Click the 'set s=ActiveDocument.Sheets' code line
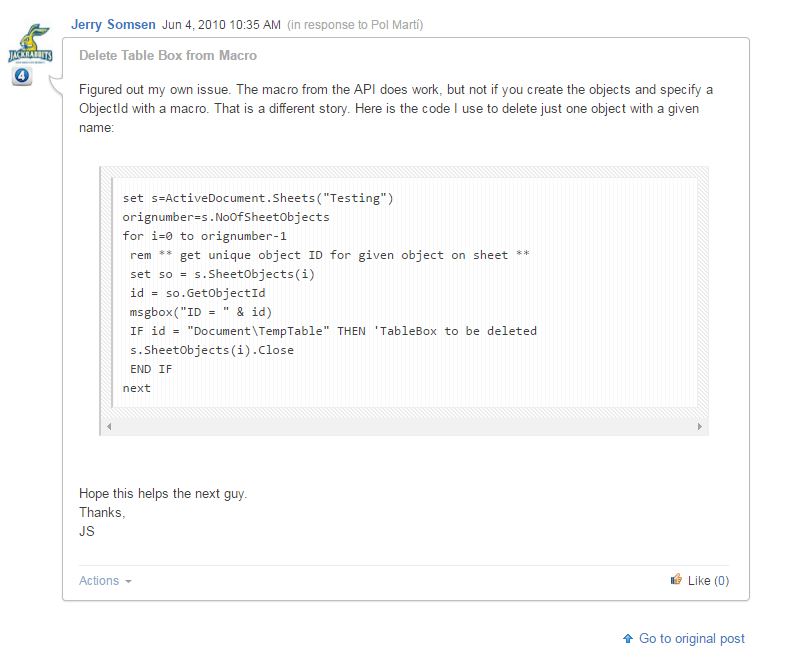The width and height of the screenshot is (799, 661). click(x=258, y=198)
